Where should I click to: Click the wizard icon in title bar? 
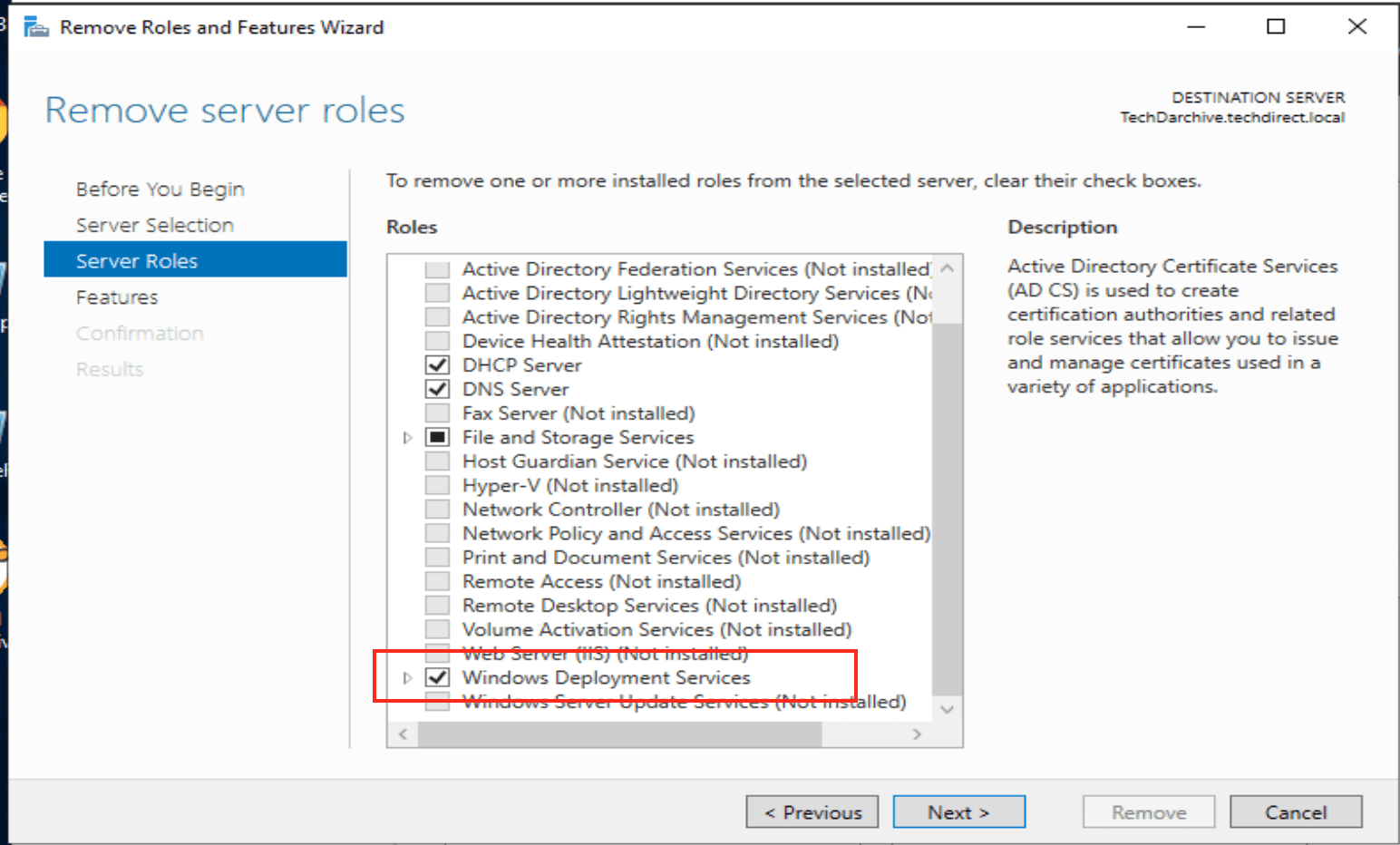36,27
